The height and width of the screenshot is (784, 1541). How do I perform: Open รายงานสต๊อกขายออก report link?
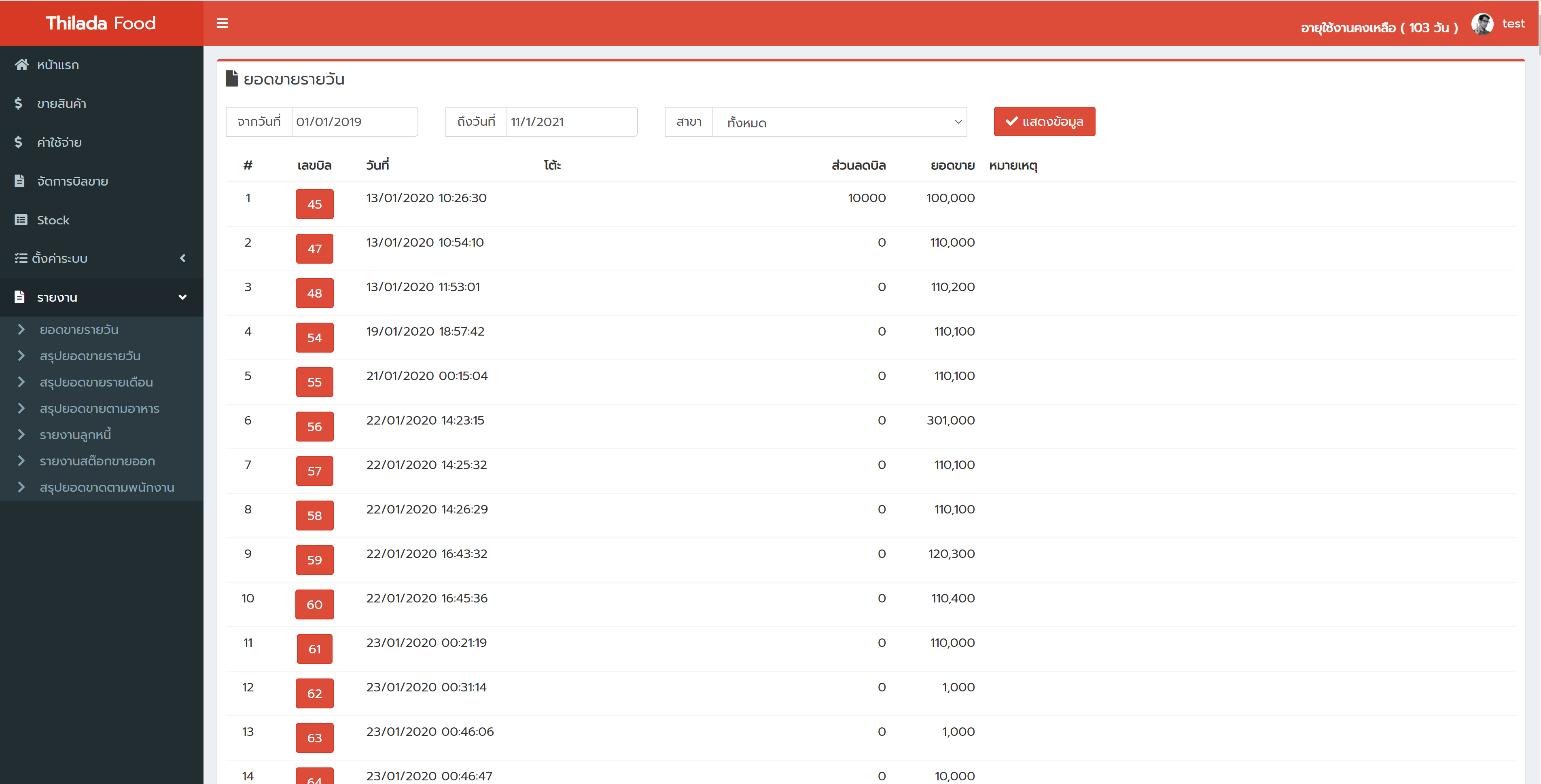(97, 461)
